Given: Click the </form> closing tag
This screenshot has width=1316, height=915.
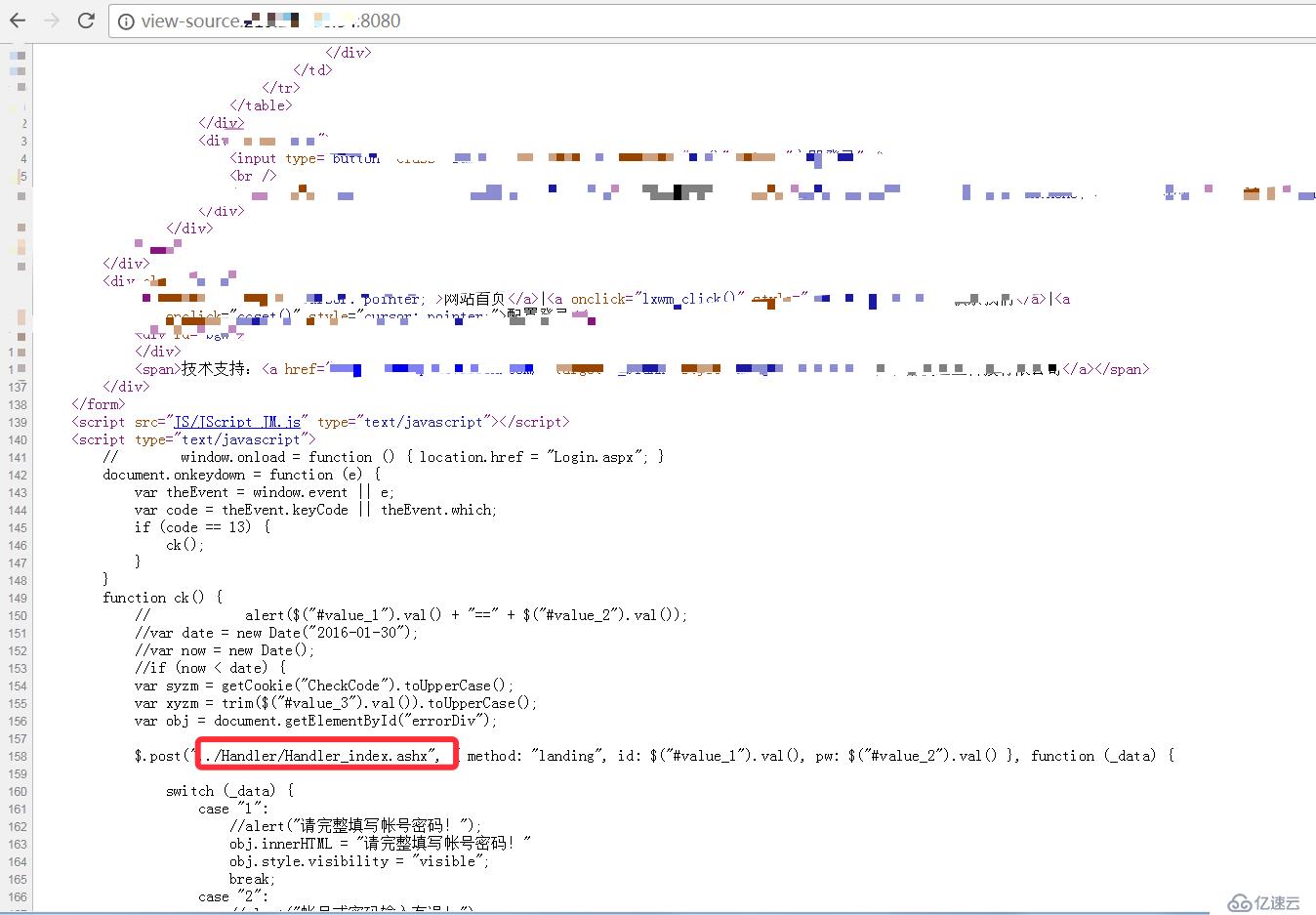Looking at the screenshot, I should (x=98, y=404).
